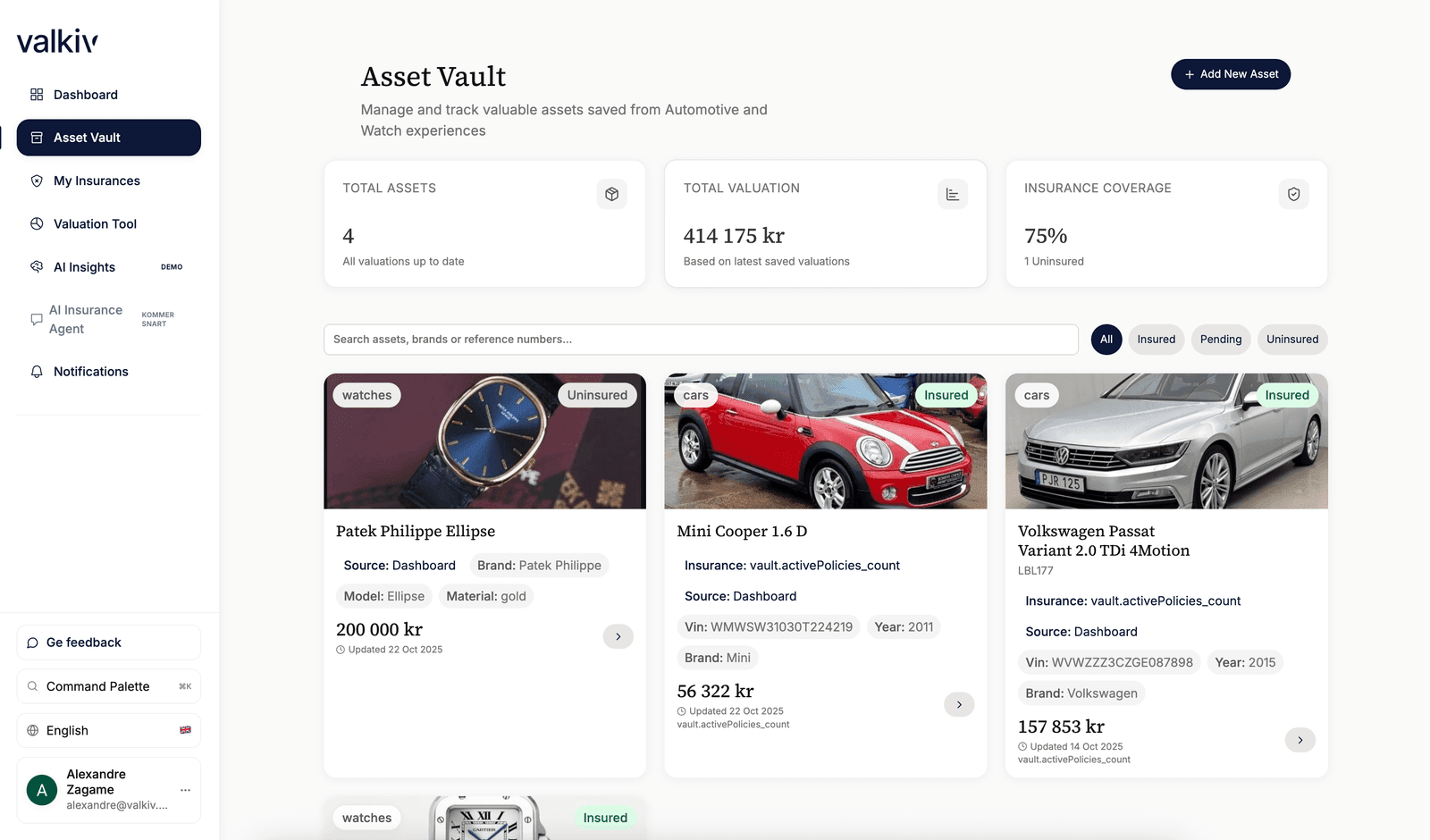
Task: Switch to the All filter tab
Action: pyautogui.click(x=1106, y=340)
